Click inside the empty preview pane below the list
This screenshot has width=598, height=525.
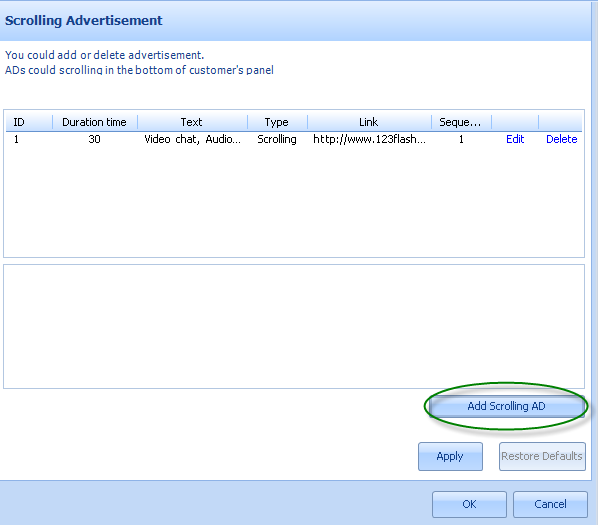point(294,326)
